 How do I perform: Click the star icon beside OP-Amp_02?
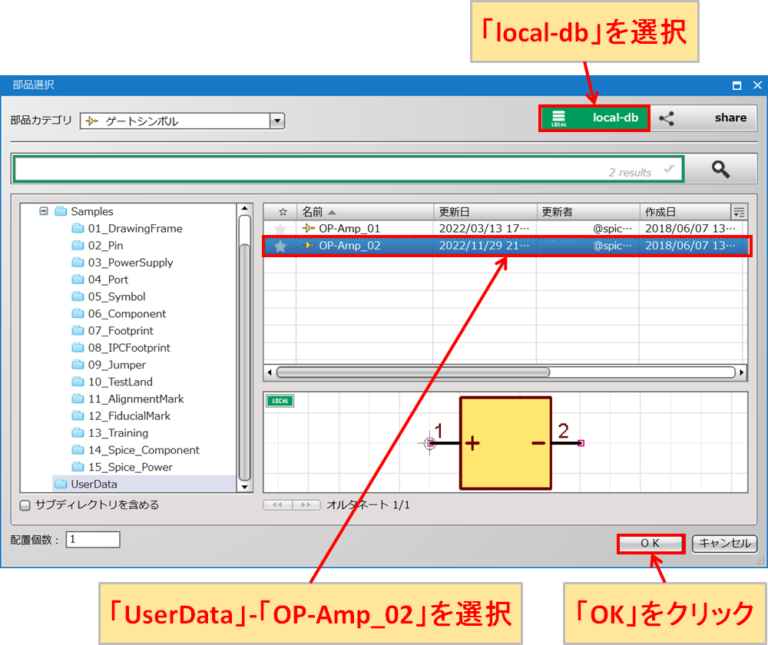tap(281, 246)
